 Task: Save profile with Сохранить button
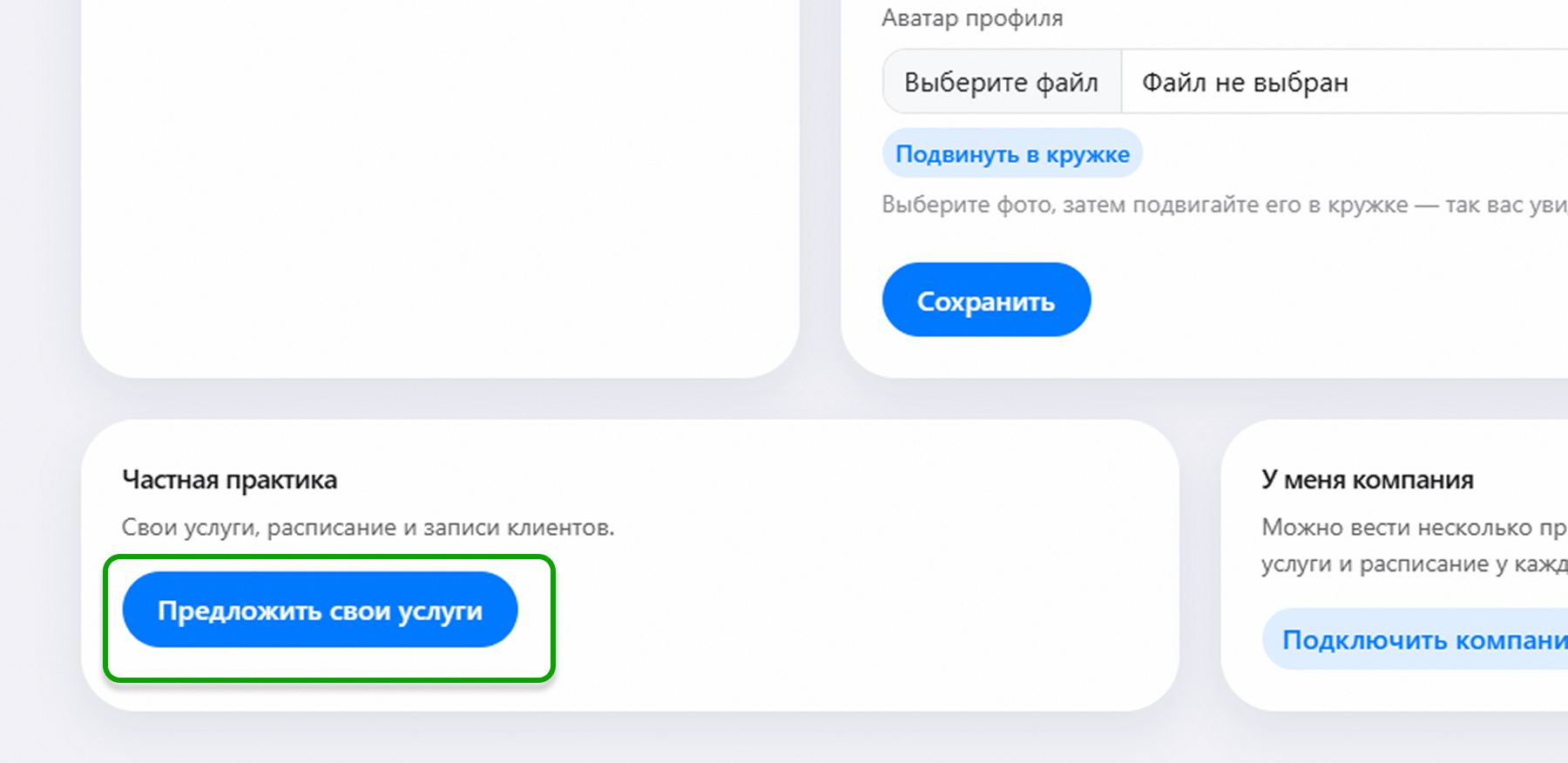tap(986, 300)
